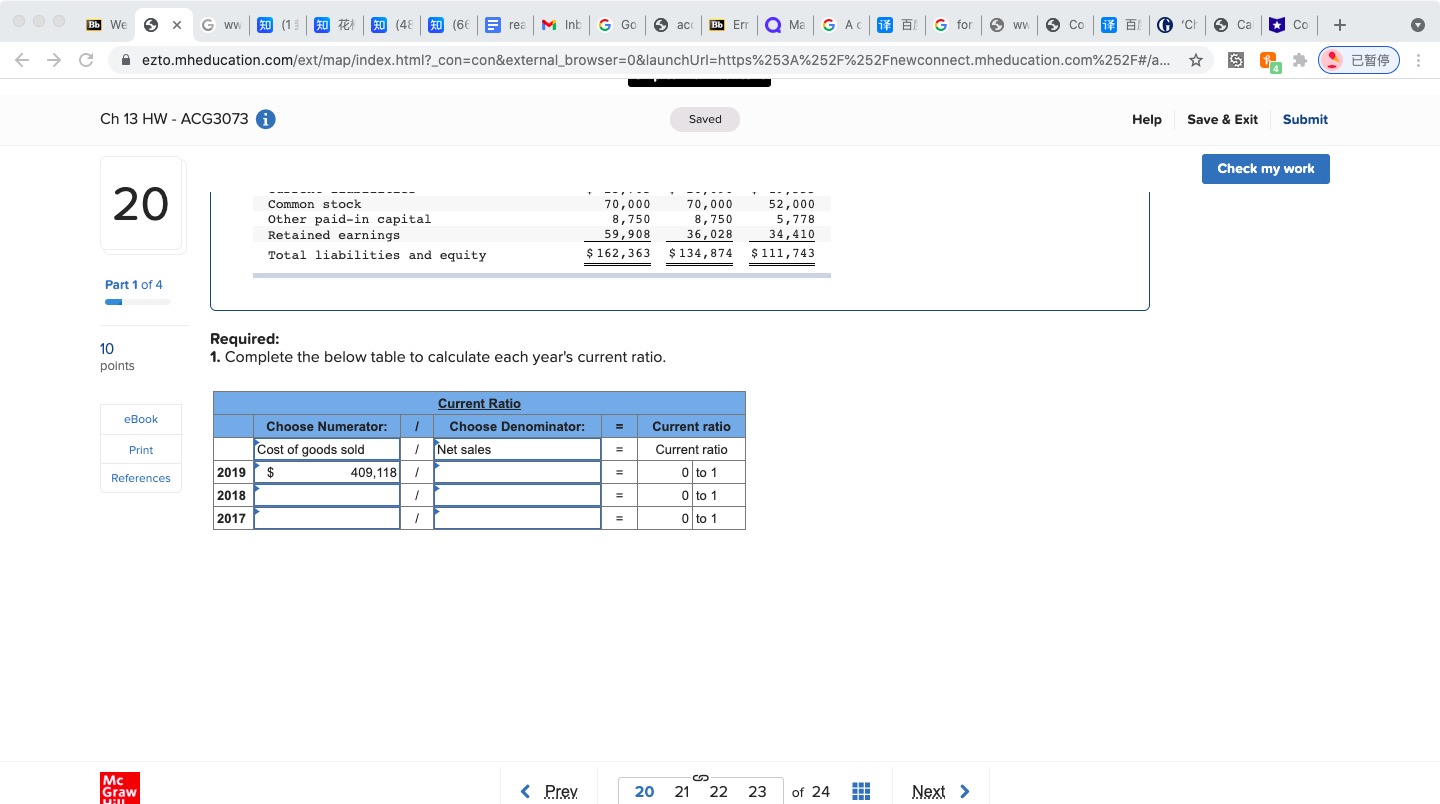Switch to the 'for' Google tab
The image size is (1440, 804).
tap(951, 25)
